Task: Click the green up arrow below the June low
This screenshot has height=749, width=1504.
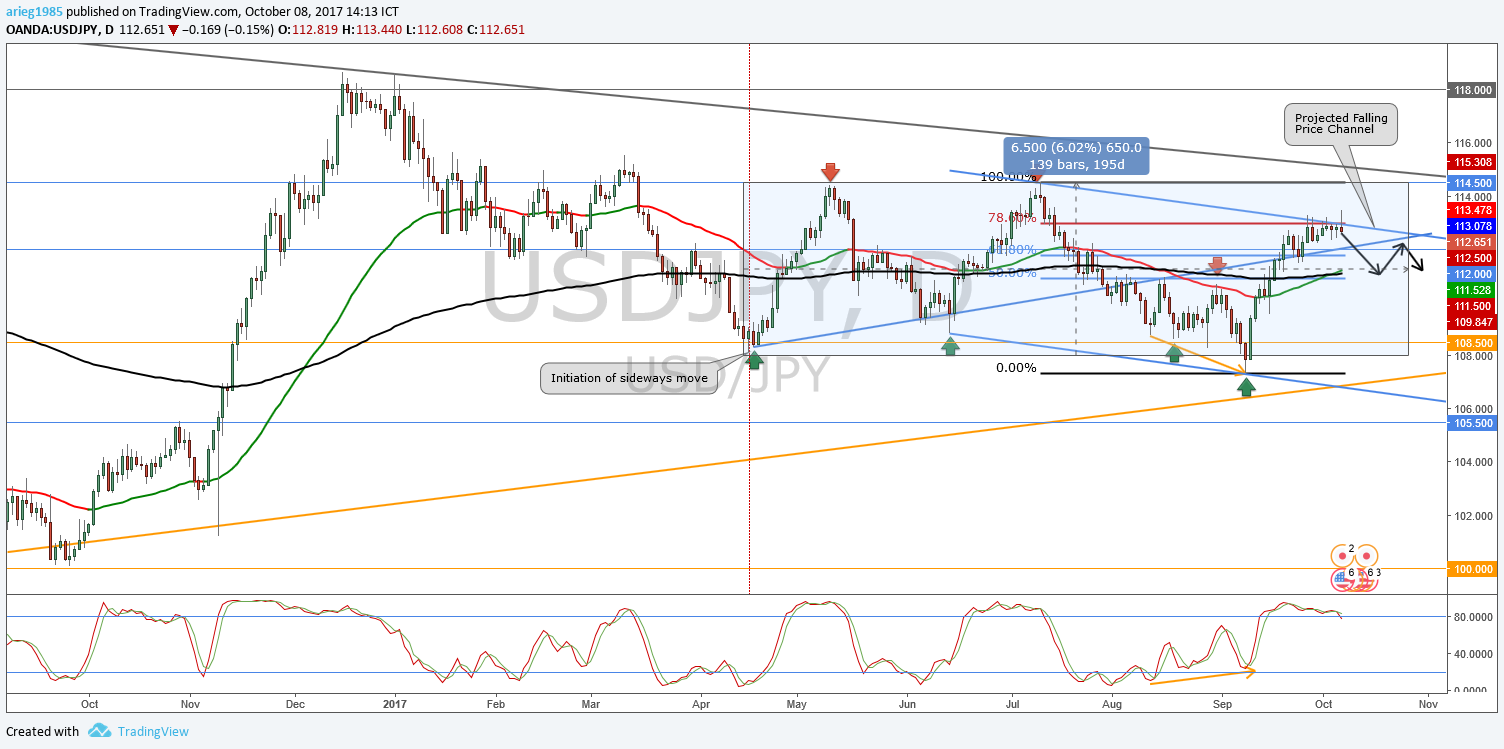Action: point(950,346)
